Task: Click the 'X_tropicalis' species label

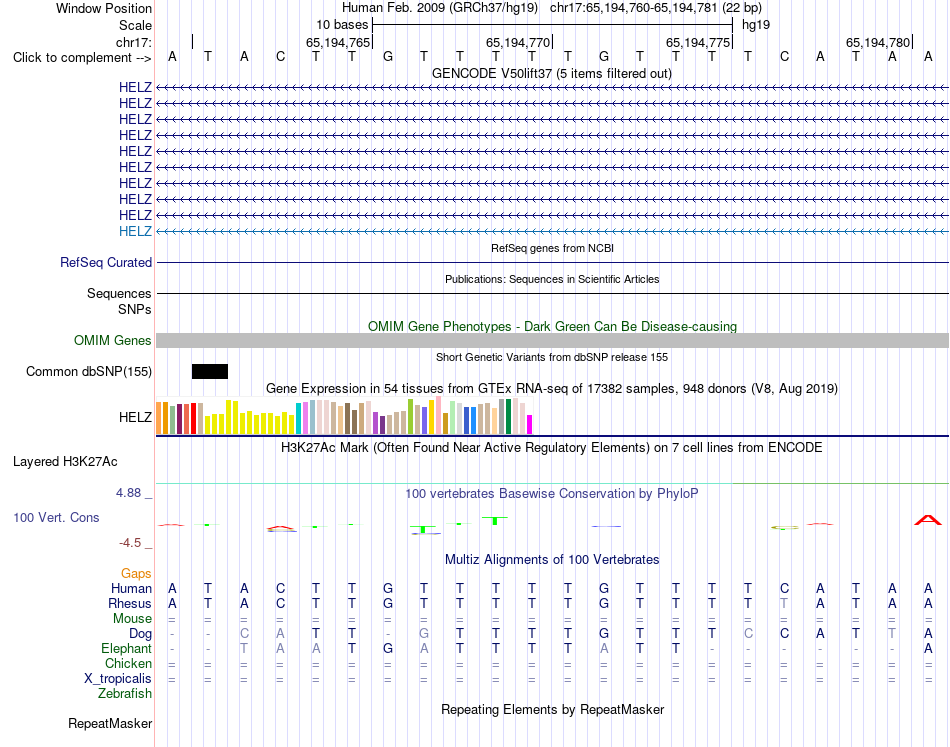Action: 118,679
